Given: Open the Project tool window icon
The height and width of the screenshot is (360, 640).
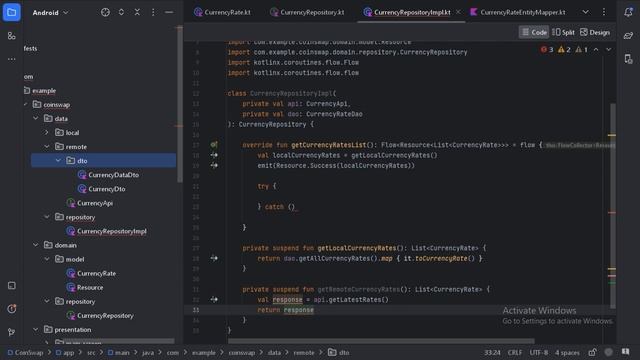Looking at the screenshot, I should [x=11, y=12].
